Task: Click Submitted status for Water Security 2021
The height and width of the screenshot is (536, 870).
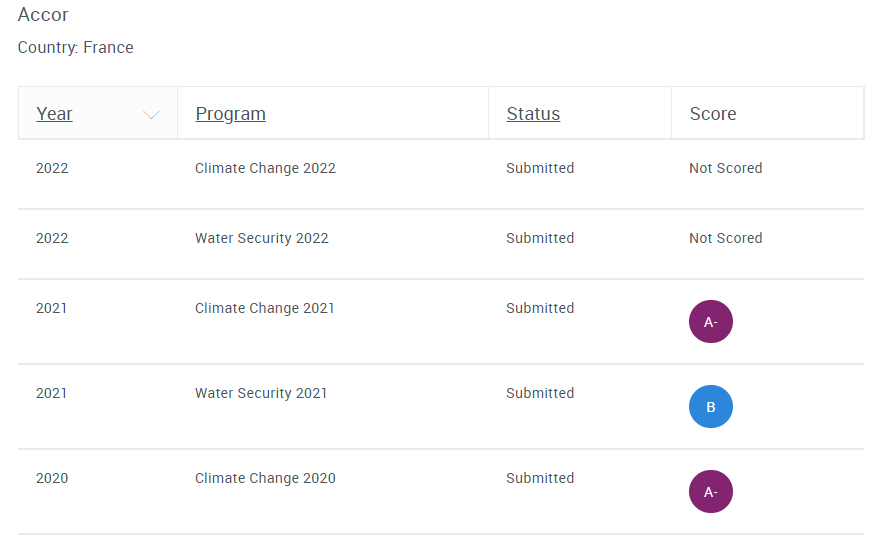Action: click(x=540, y=393)
